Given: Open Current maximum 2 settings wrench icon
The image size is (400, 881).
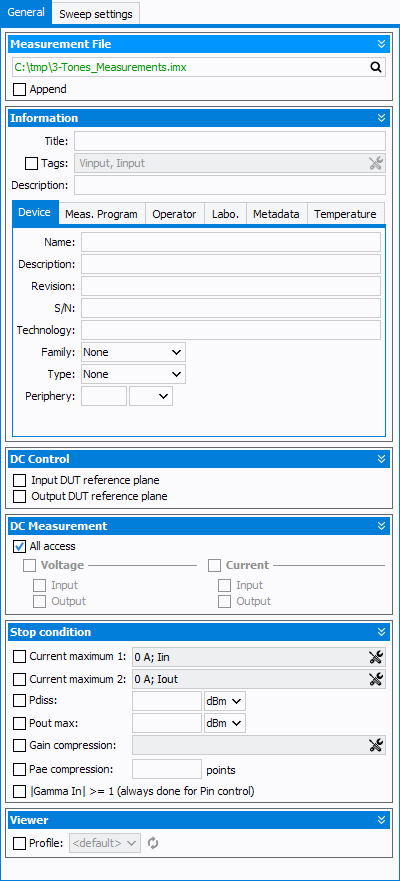Looking at the screenshot, I should [375, 679].
